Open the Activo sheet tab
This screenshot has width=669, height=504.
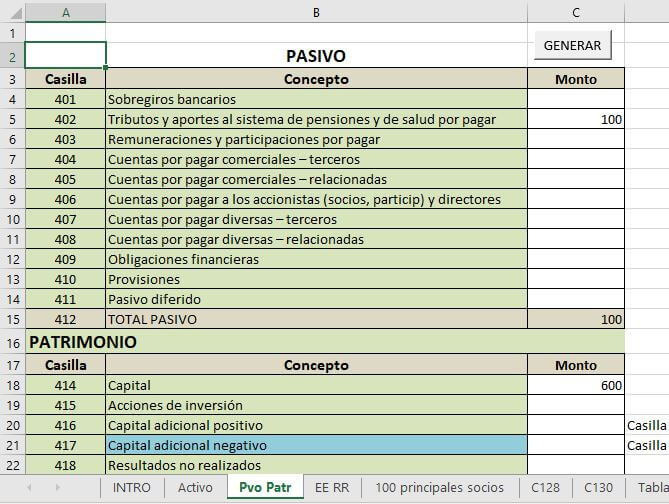(x=195, y=488)
